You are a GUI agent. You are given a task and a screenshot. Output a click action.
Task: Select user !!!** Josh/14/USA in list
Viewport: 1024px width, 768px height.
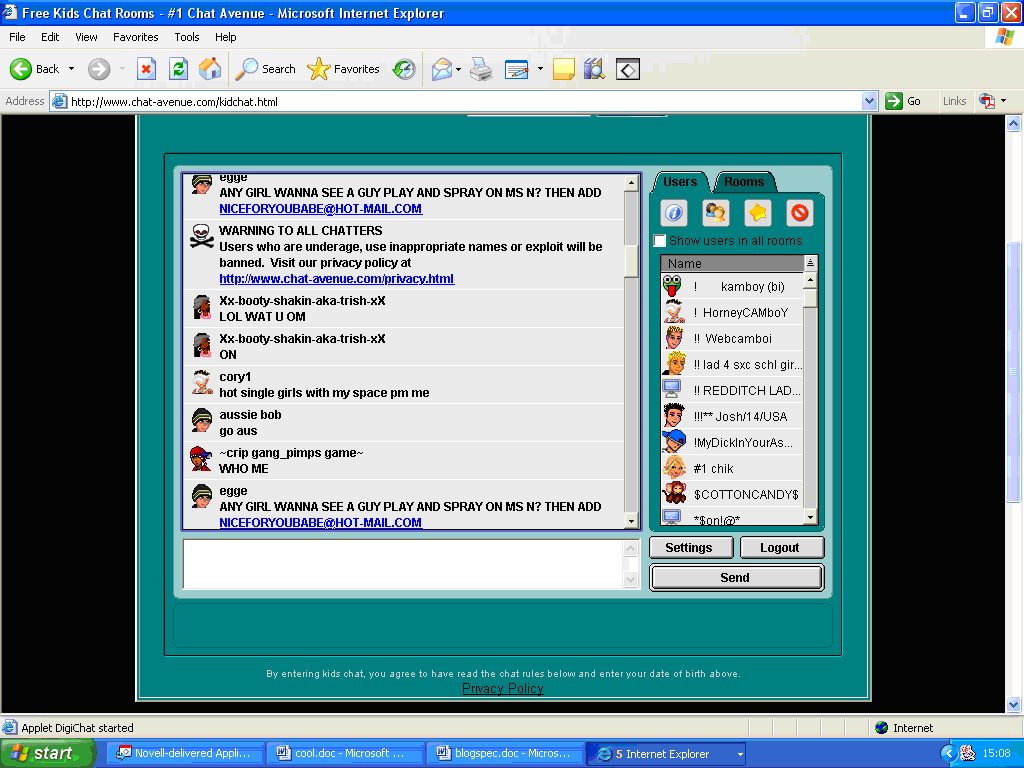click(732, 416)
